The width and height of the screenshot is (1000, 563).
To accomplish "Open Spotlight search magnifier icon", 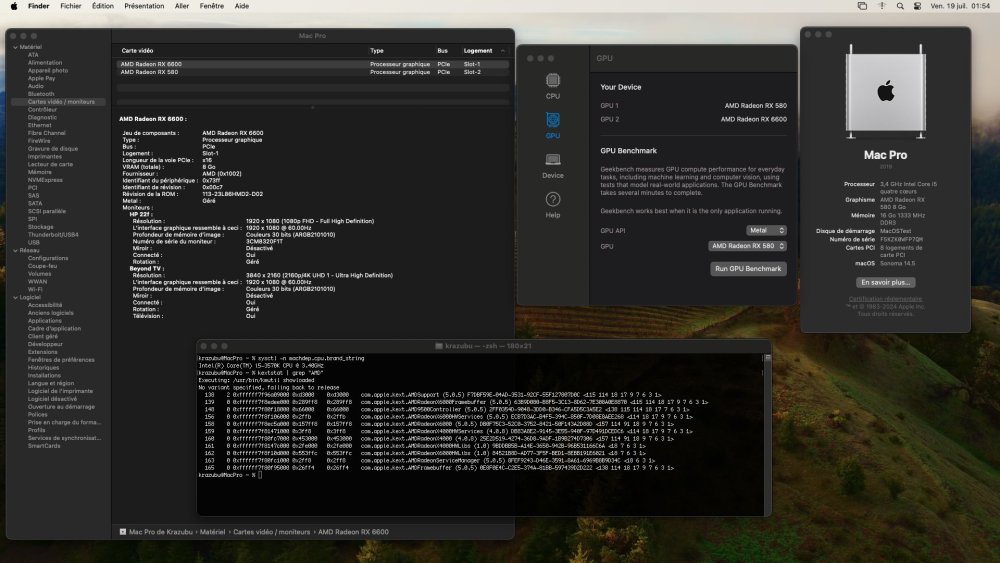I will tap(900, 6).
